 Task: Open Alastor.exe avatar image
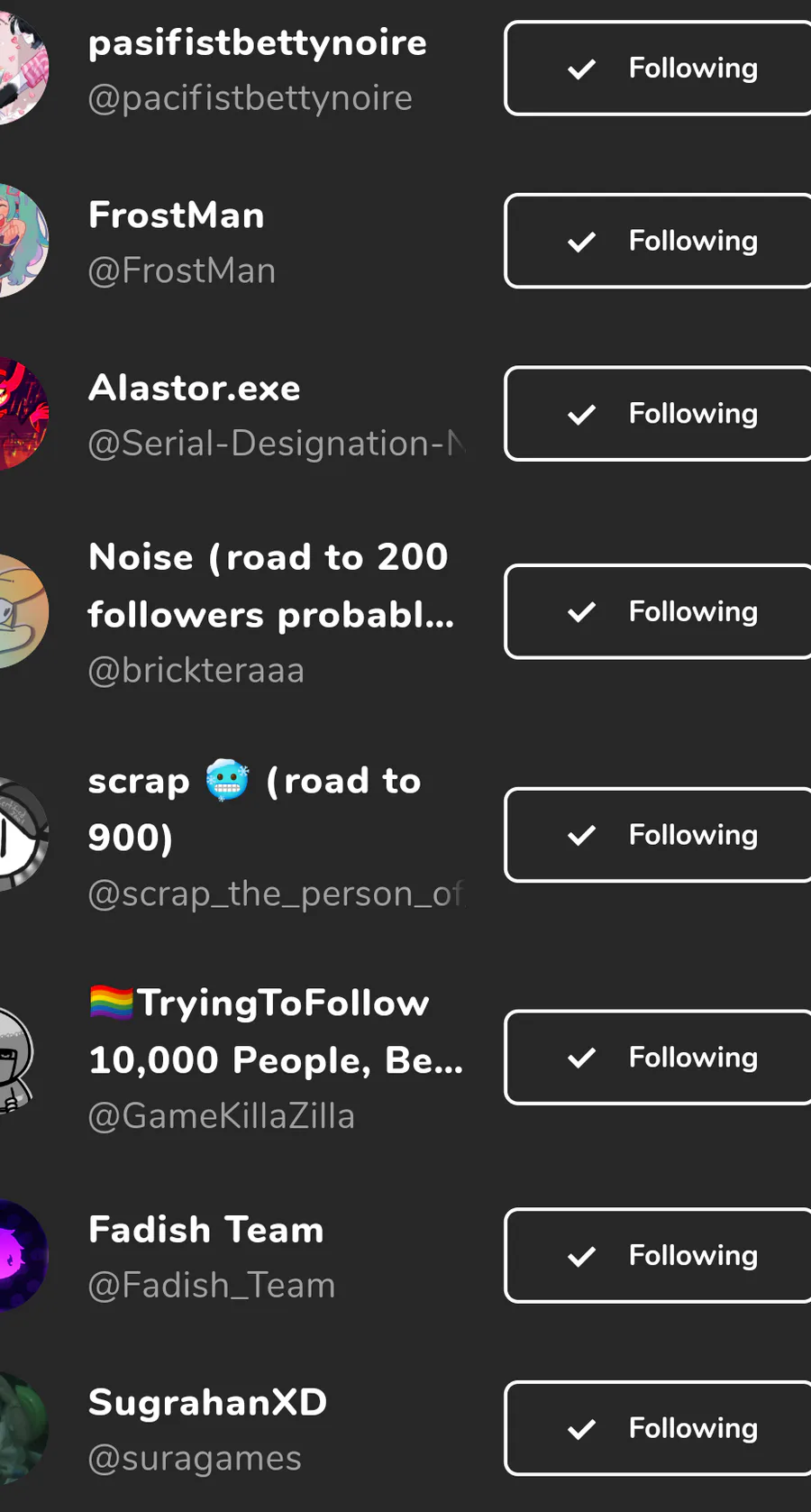[20, 414]
